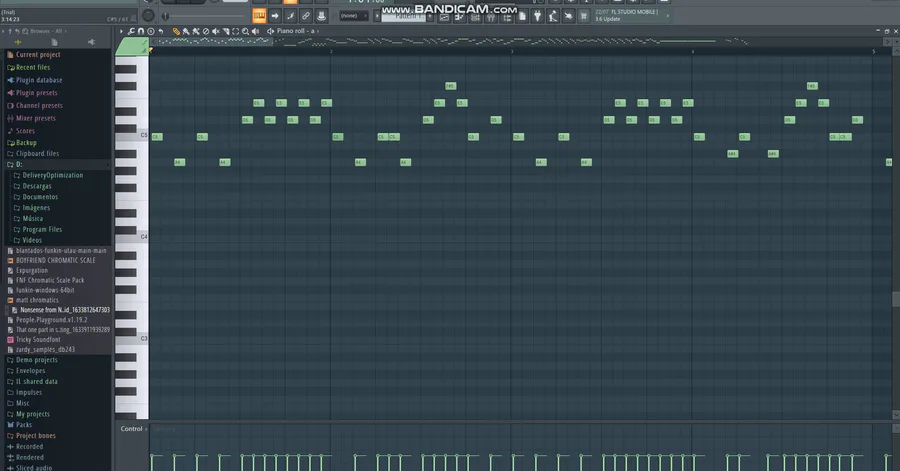Expand Plugin database in browser
Screen dimensions: 900x471
point(39,80)
